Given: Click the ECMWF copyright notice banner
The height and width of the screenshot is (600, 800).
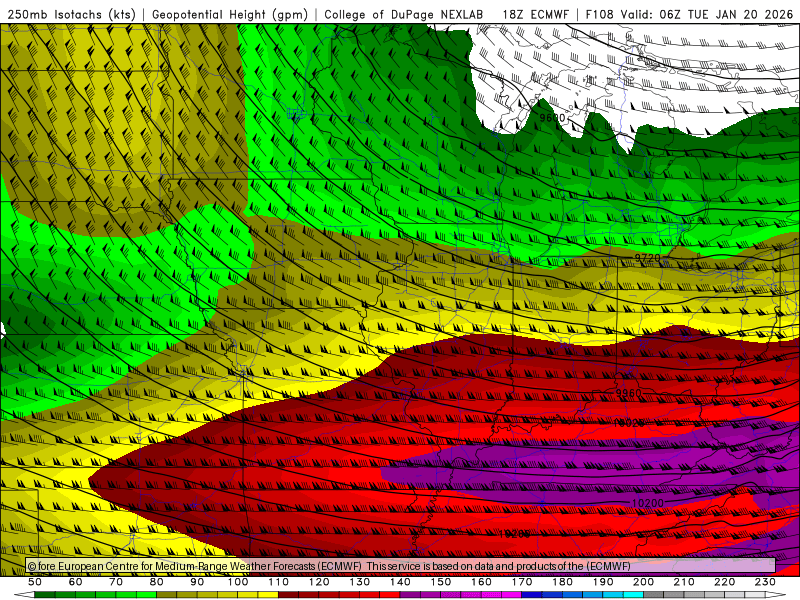Looking at the screenshot, I should 401,566.
